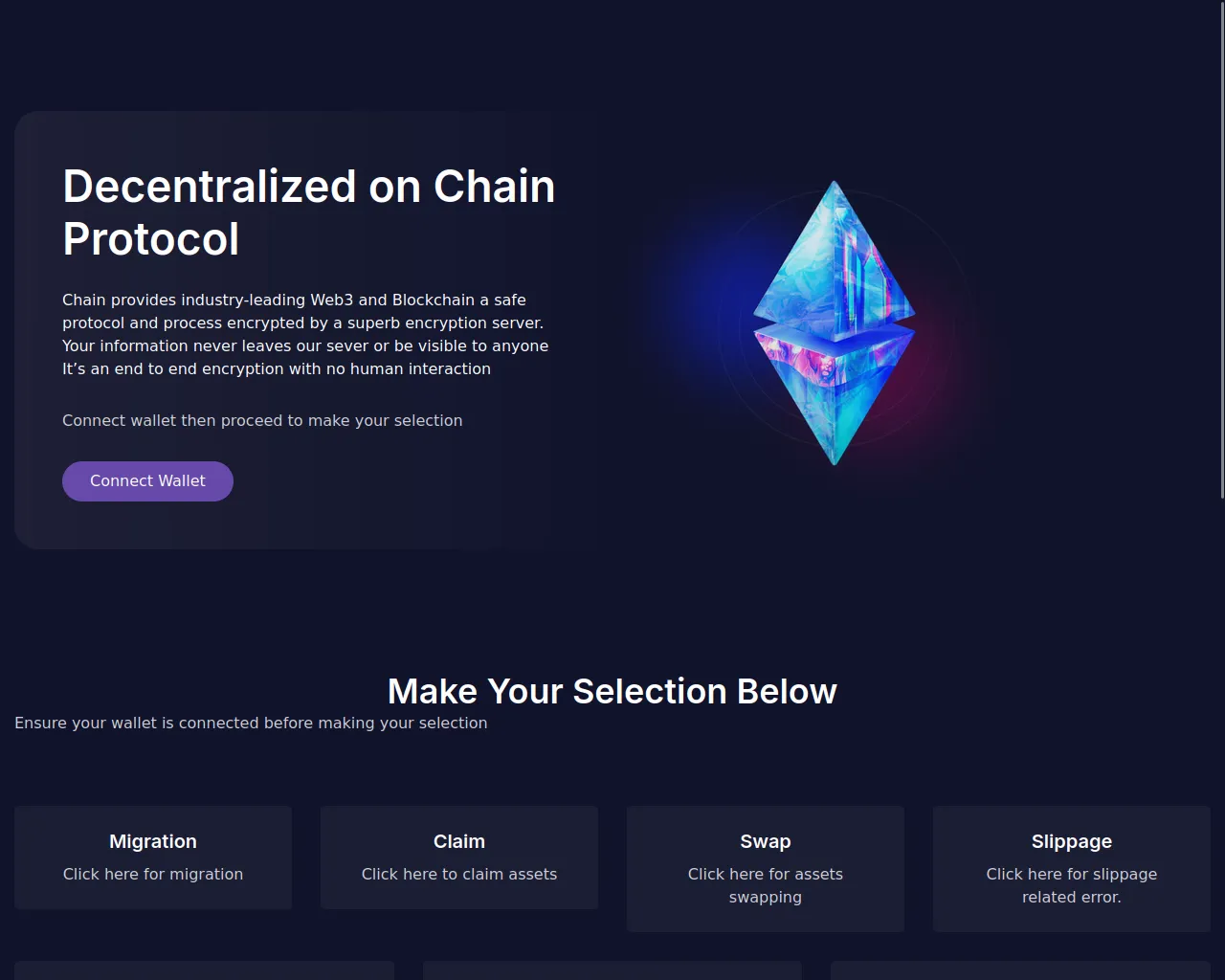
Task: Open the 'Click here for slippage related error' link
Action: (1072, 885)
